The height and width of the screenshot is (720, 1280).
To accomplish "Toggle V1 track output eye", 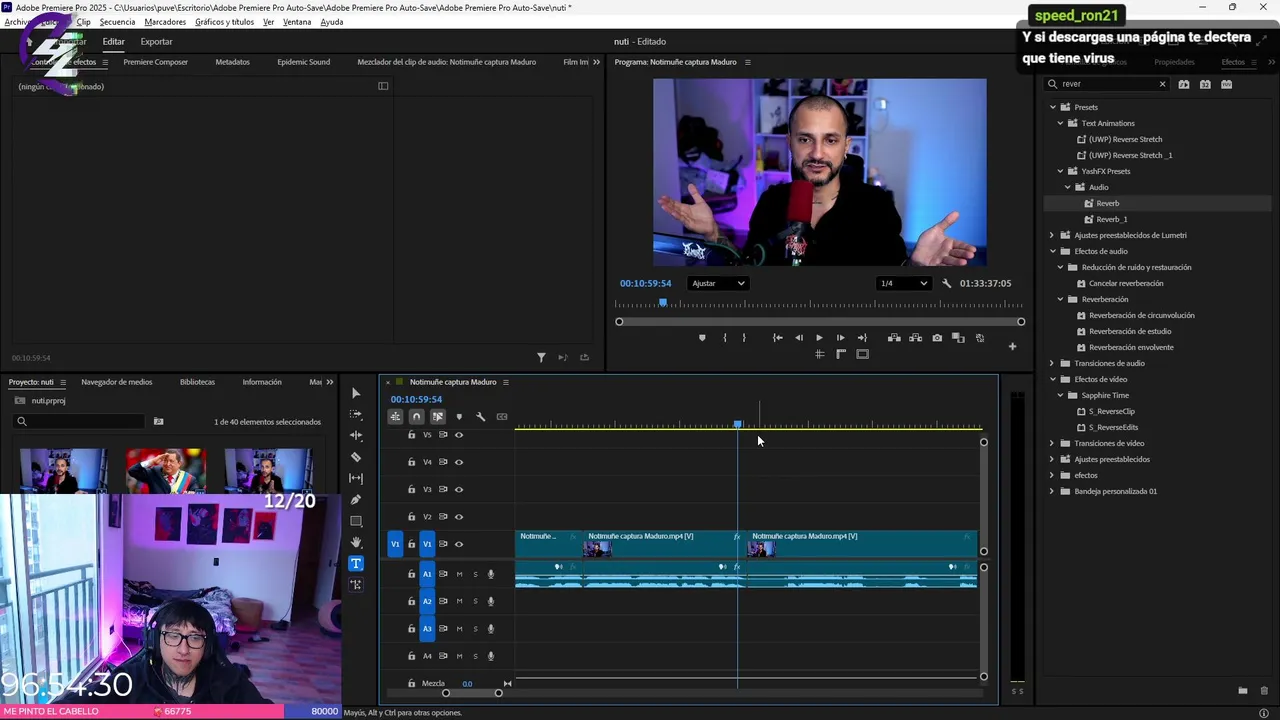I will coord(459,544).
